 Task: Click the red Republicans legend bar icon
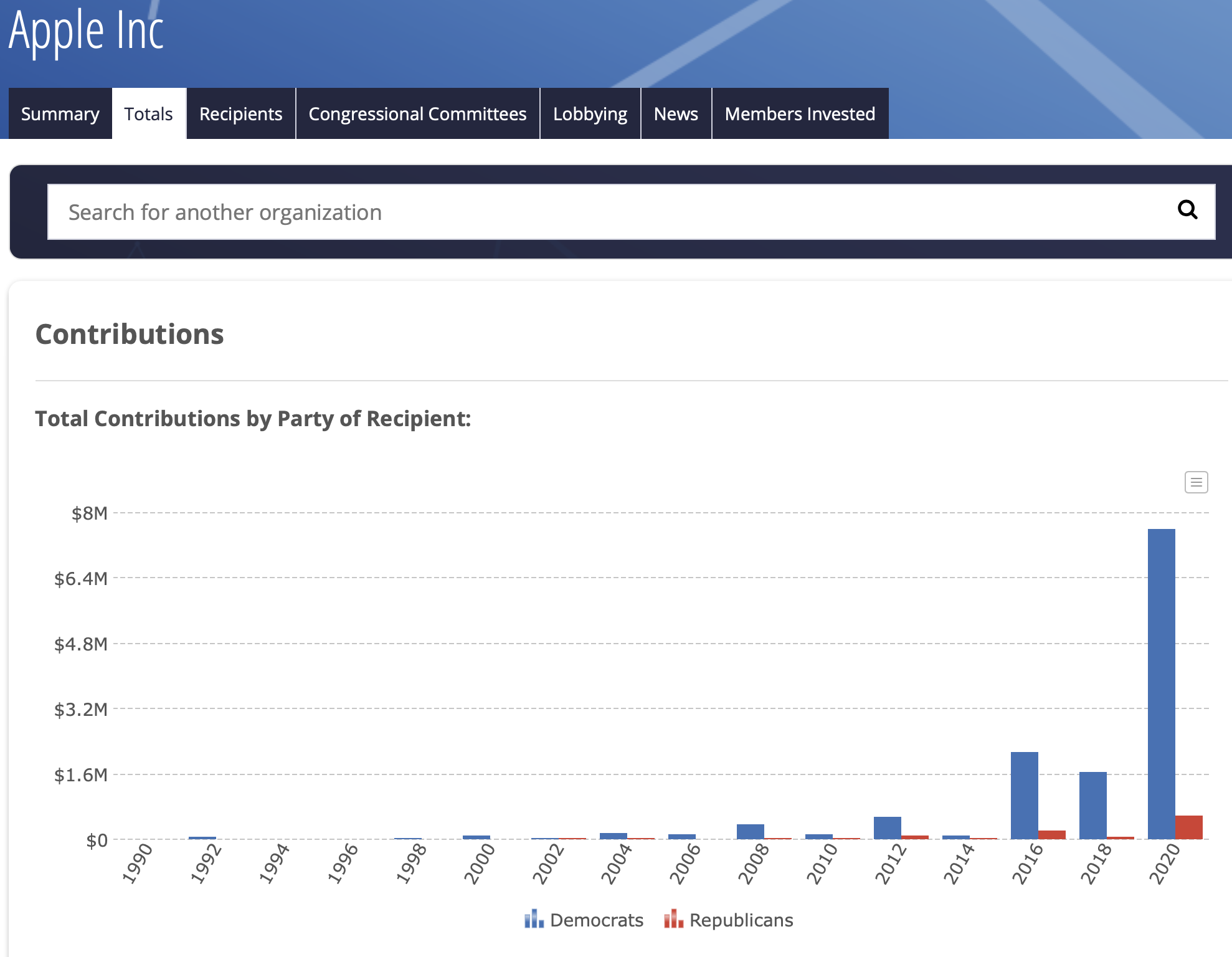[x=673, y=919]
